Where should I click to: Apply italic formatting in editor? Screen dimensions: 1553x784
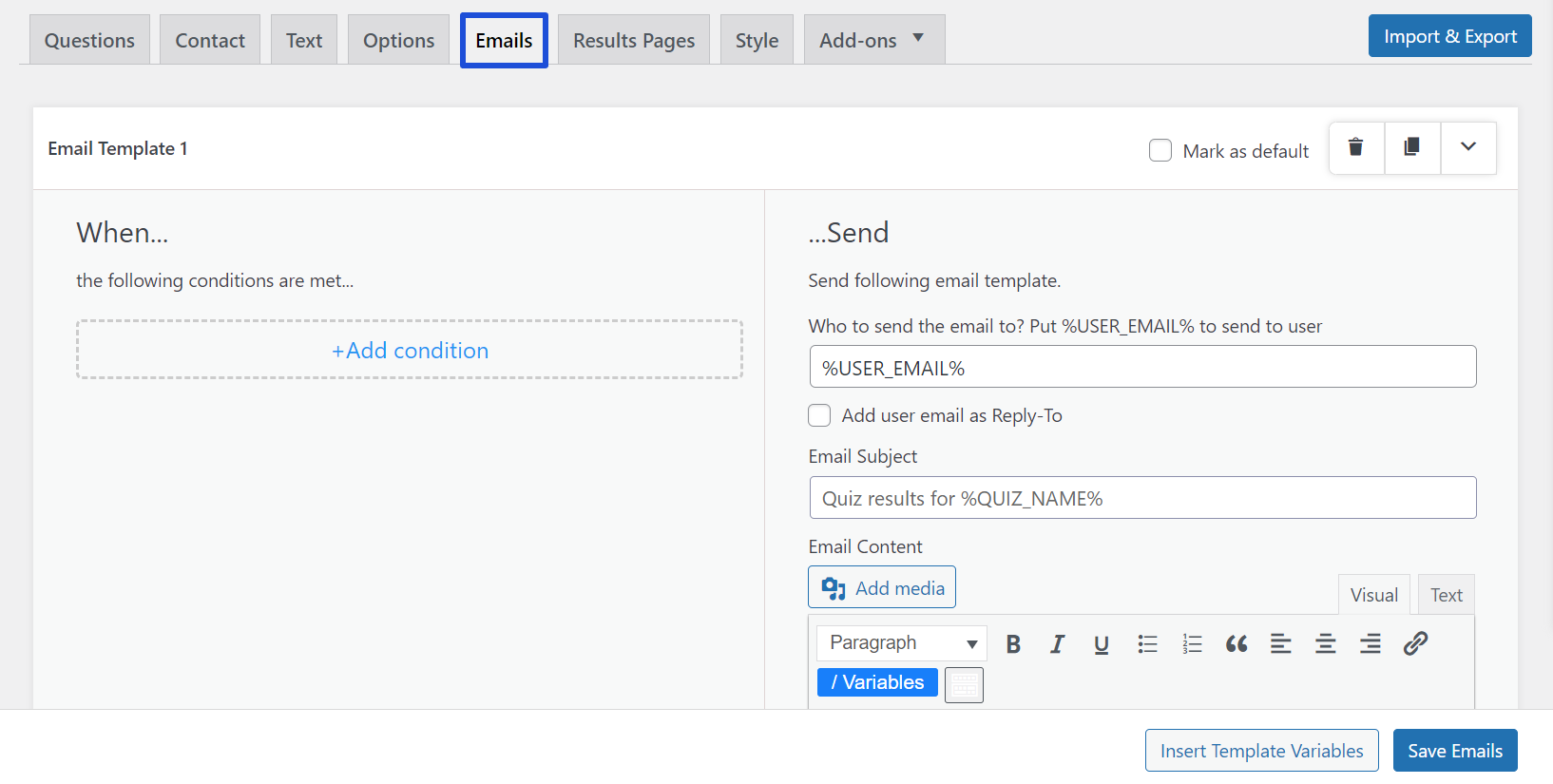point(1057,644)
